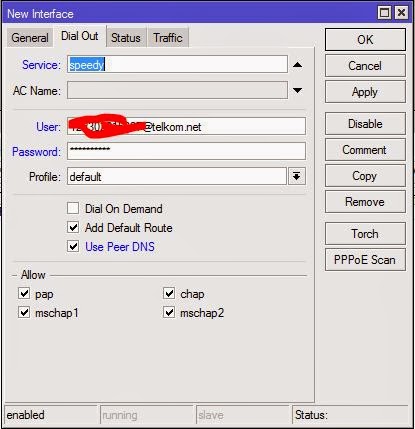This screenshot has width=415, height=429.
Task: Toggle Use Peer DNS checkbox
Action: (73, 247)
